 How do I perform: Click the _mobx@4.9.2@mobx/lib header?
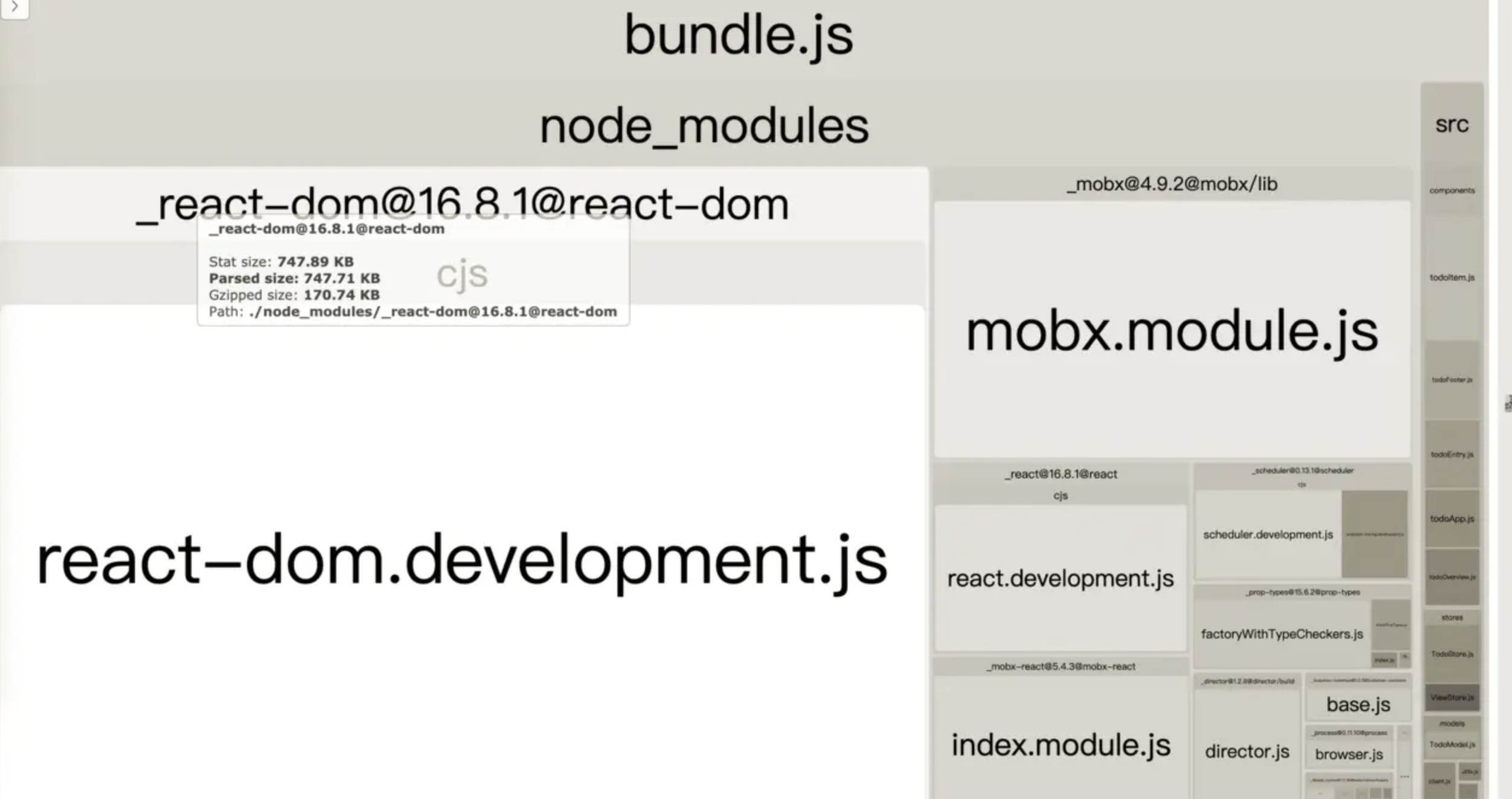[1172, 184]
